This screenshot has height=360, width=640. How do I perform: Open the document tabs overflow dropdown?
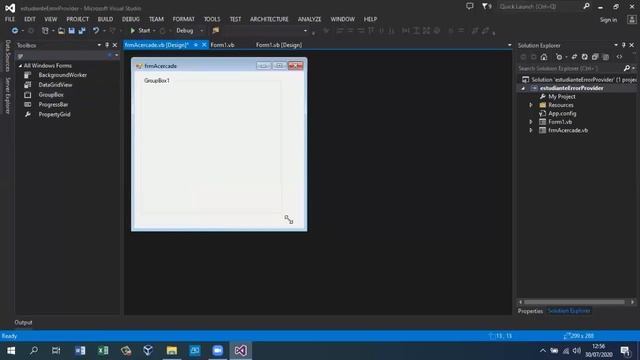(x=509, y=45)
